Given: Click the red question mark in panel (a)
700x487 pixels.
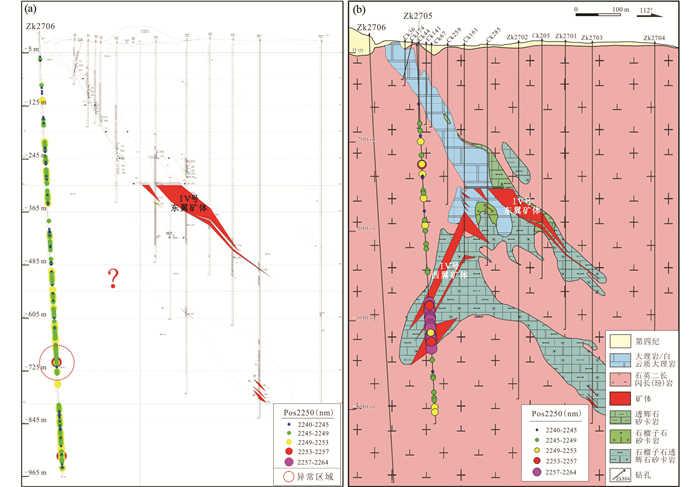Looking at the screenshot, I should [115, 278].
